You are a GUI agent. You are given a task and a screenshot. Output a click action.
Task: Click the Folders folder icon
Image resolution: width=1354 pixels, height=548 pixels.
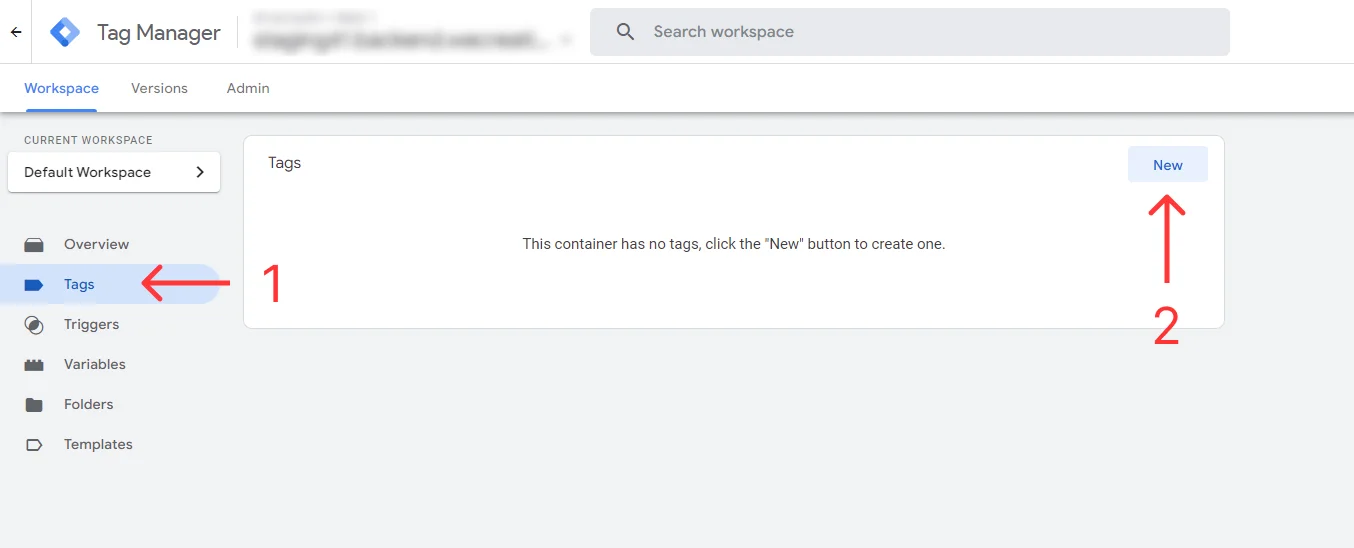(34, 405)
